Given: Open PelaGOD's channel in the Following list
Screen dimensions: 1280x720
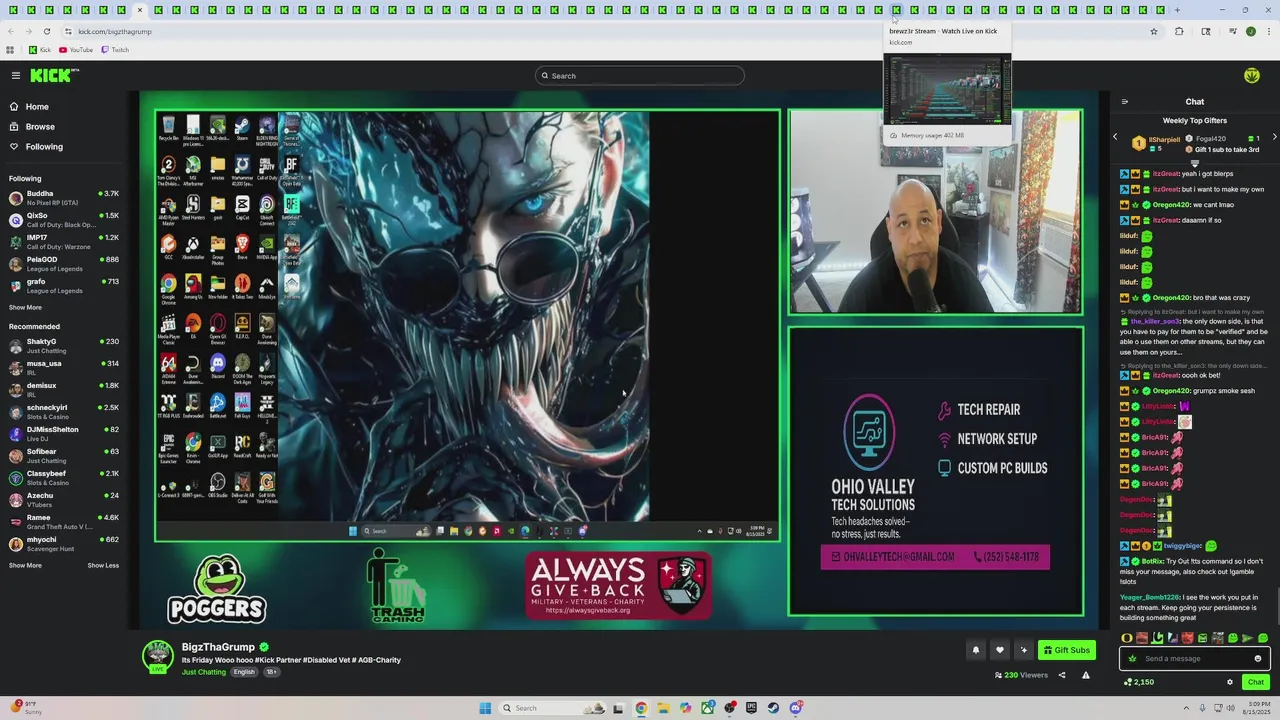Looking at the screenshot, I should click(x=64, y=264).
